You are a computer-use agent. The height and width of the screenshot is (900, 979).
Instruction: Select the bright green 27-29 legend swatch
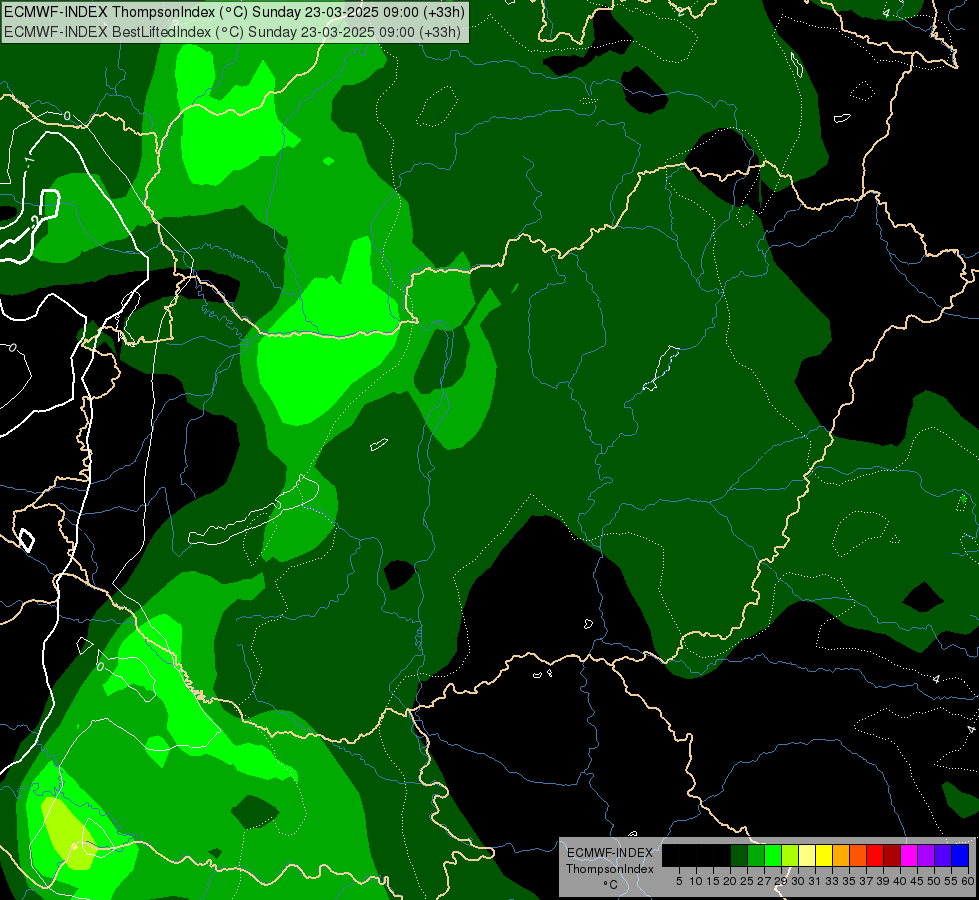tap(773, 855)
